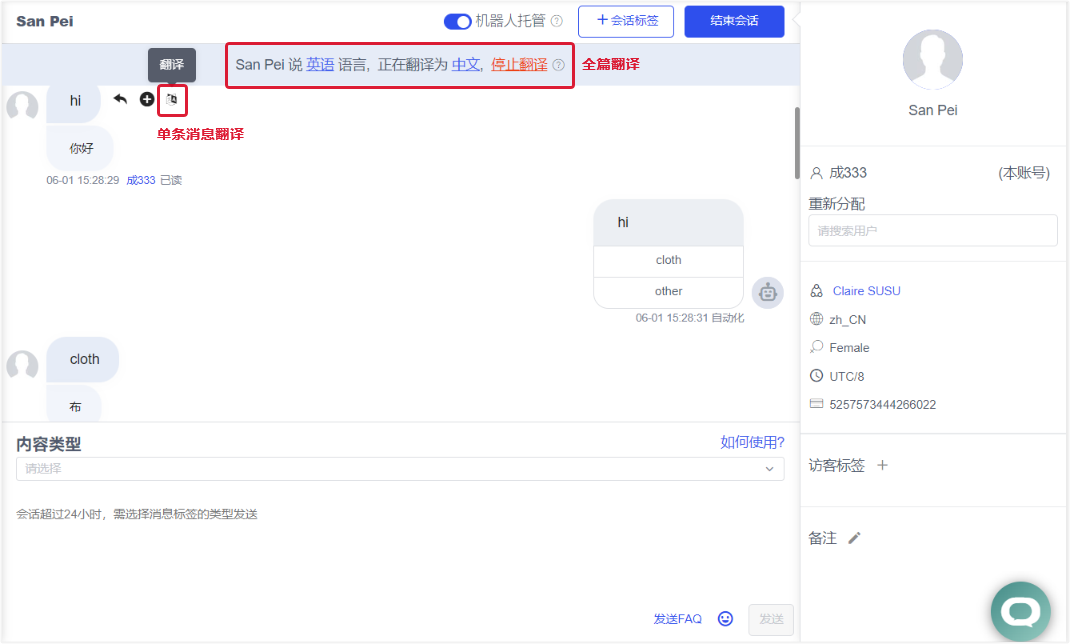
Task: Click the plus icon next to the reply arrow
Action: [x=146, y=99]
